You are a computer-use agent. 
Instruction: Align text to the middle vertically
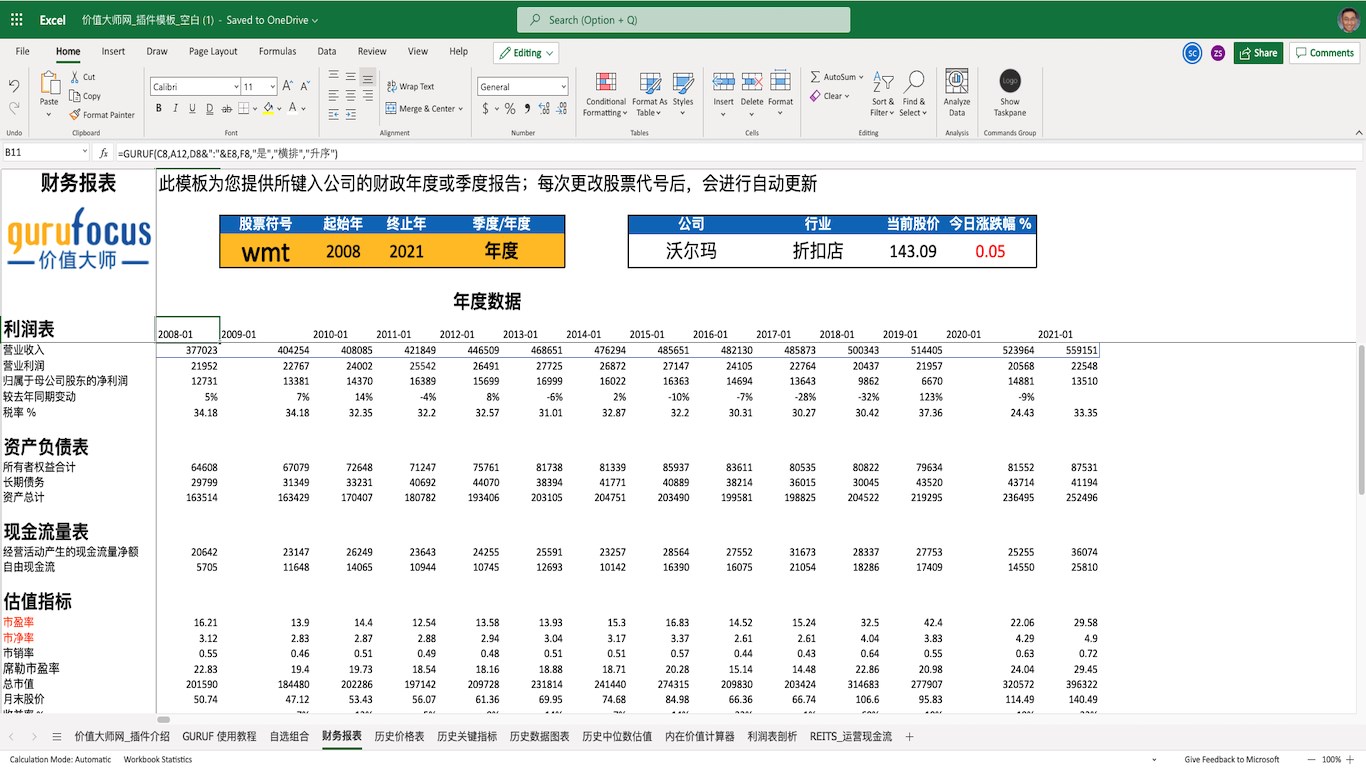(x=350, y=77)
